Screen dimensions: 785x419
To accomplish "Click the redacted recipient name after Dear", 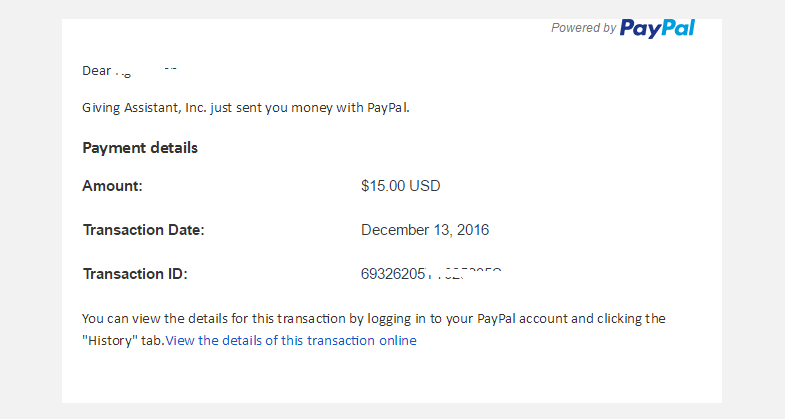I will pyautogui.click(x=145, y=71).
